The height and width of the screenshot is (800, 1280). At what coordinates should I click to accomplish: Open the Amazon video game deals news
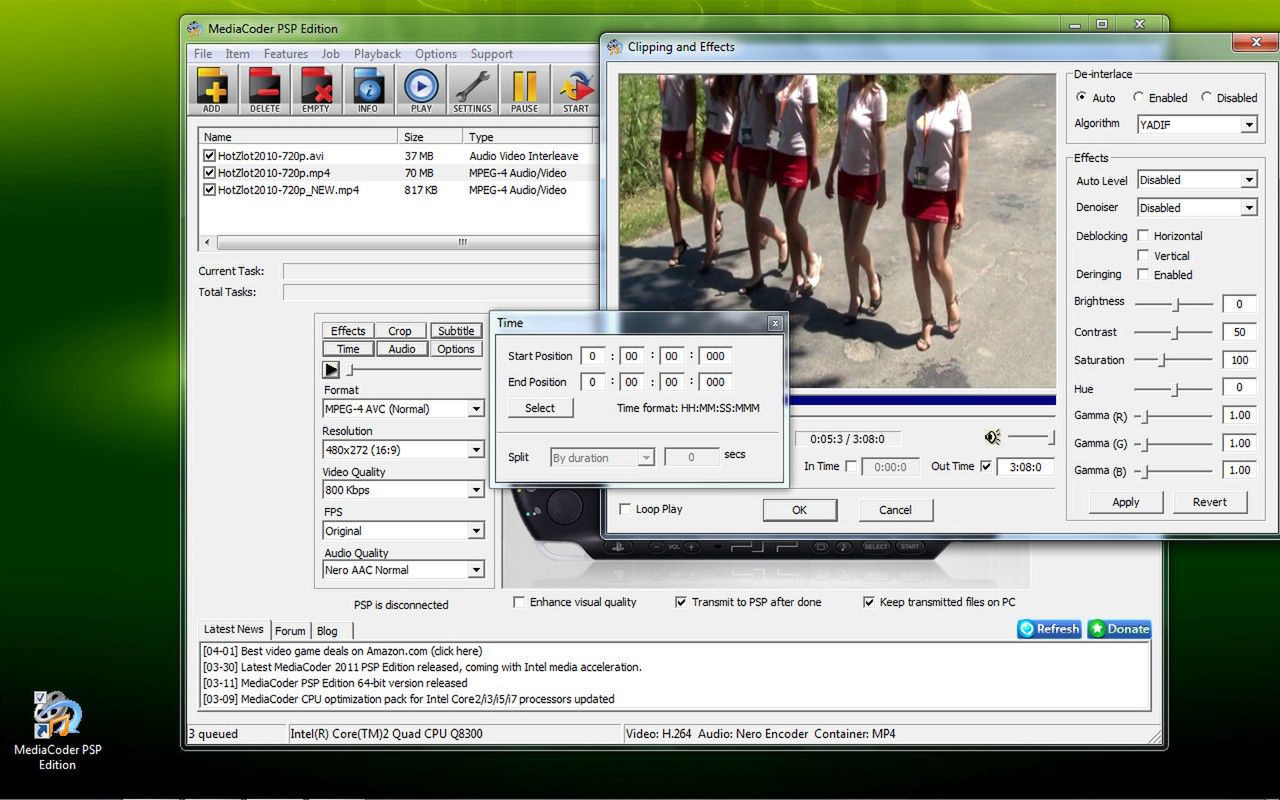342,651
